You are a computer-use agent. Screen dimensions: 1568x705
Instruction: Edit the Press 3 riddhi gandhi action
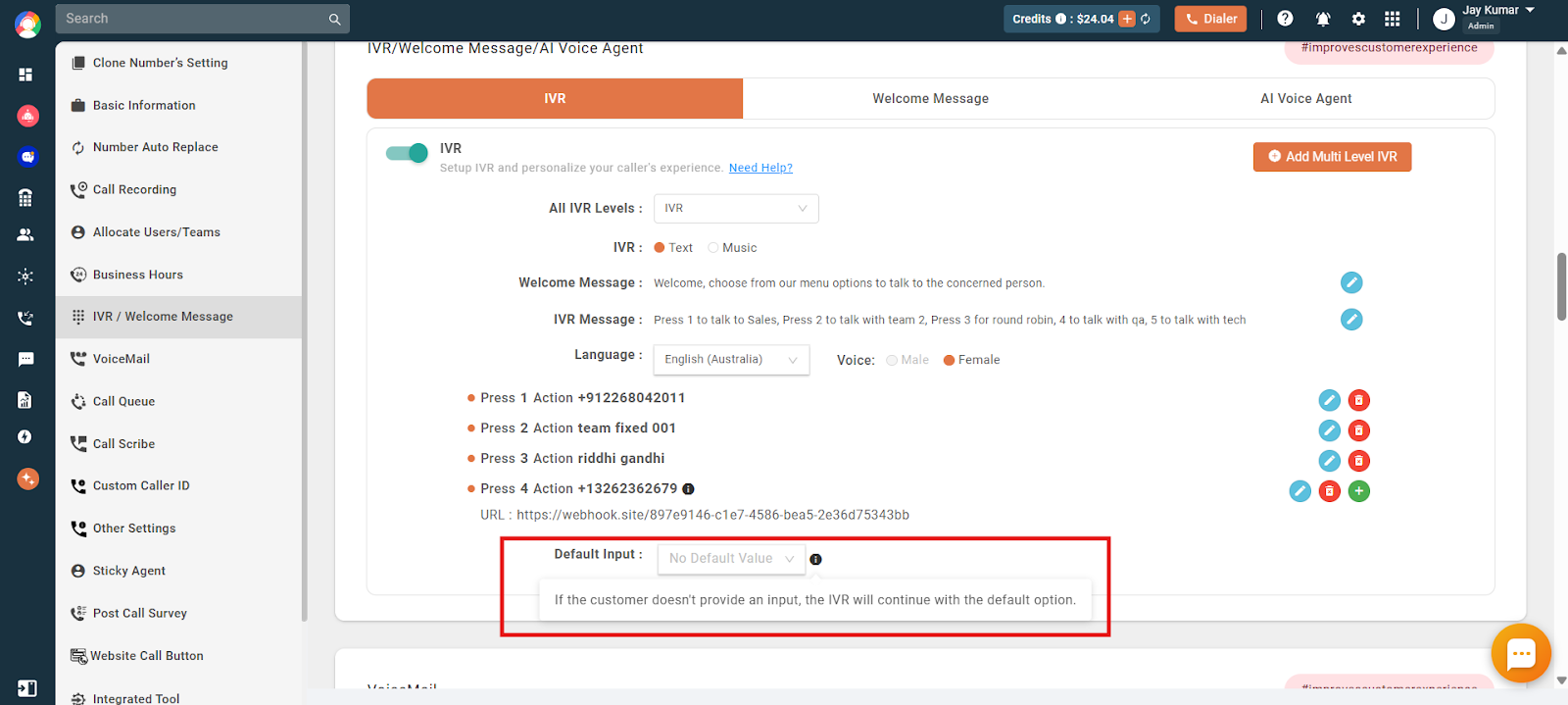point(1329,461)
